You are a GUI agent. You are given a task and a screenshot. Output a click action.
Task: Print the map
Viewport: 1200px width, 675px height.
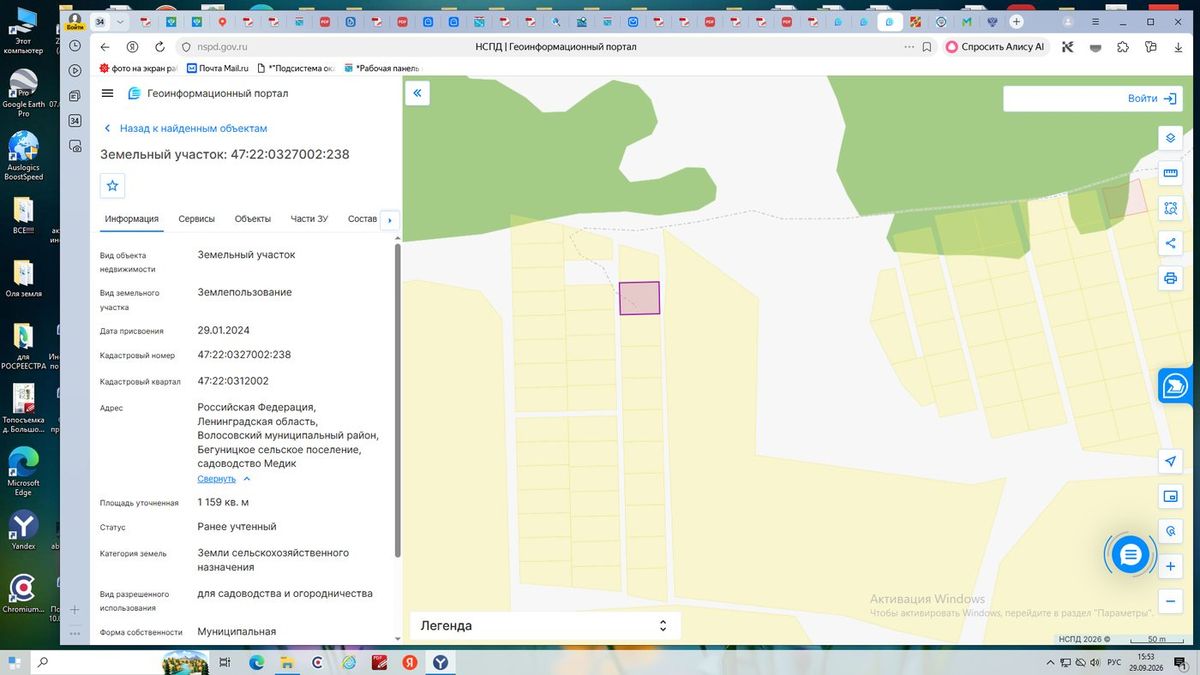coord(1170,278)
